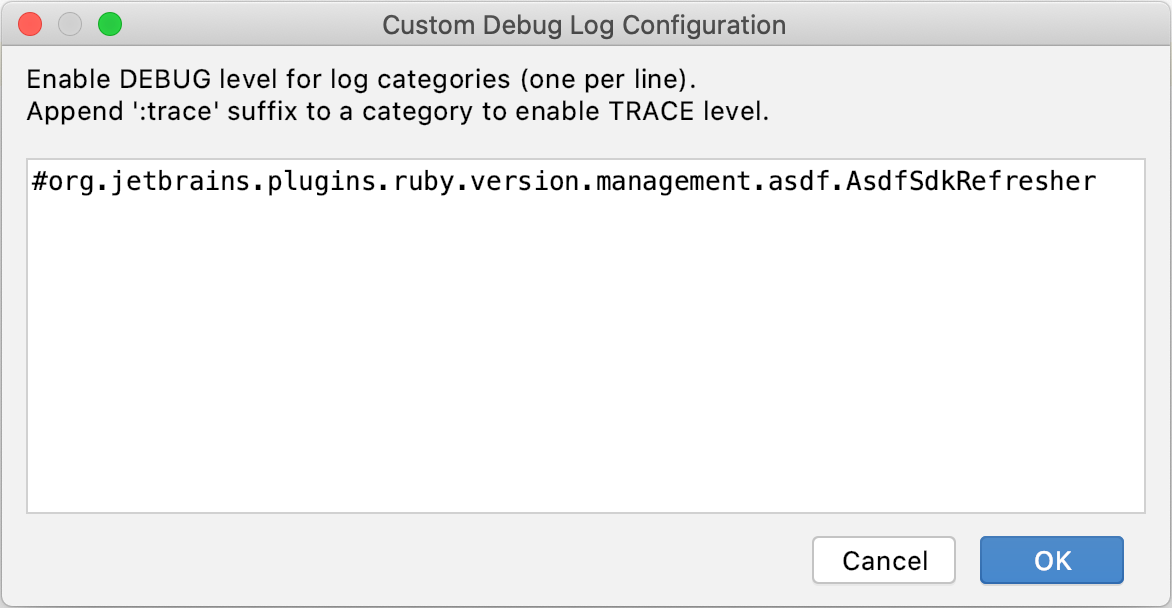1172x608 pixels.
Task: Click Cancel to dismiss the dialog
Action: pos(883,560)
